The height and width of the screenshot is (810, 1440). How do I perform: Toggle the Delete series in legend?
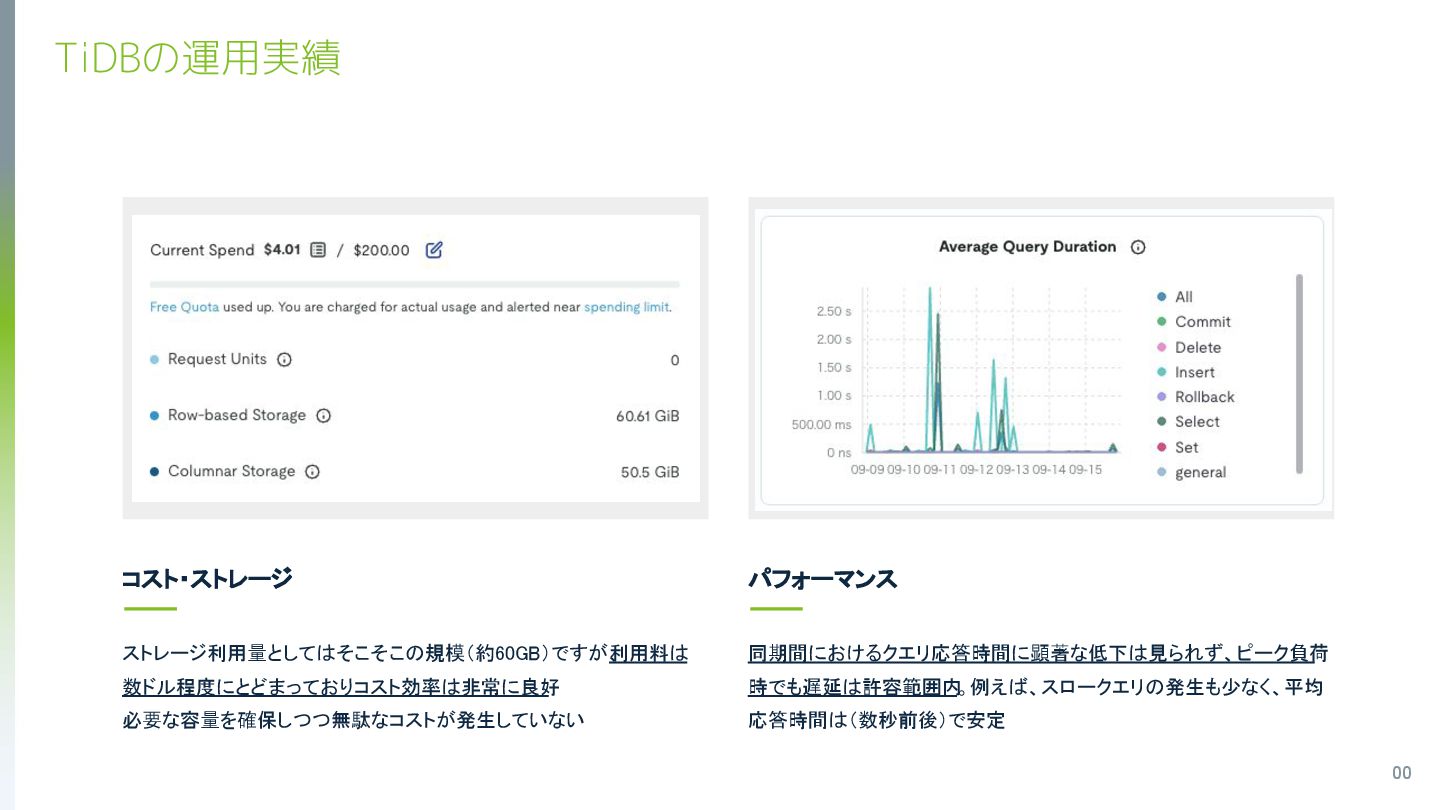(x=1189, y=348)
